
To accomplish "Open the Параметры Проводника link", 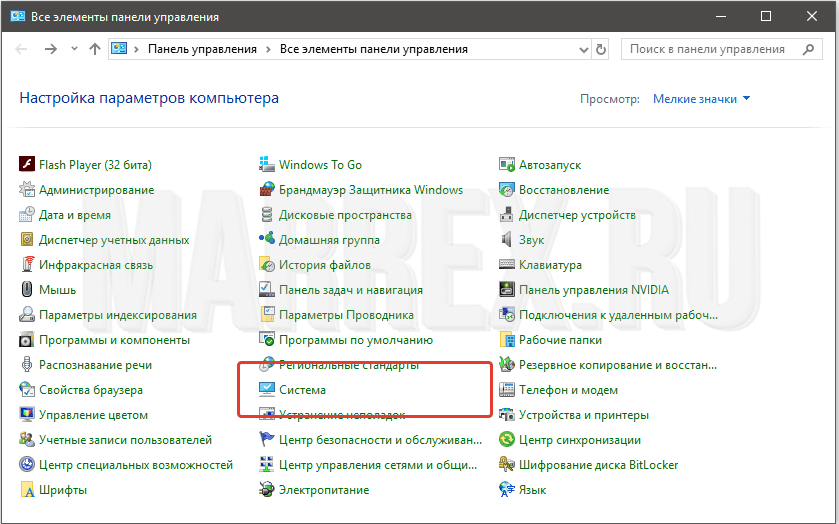I will pos(346,315).
